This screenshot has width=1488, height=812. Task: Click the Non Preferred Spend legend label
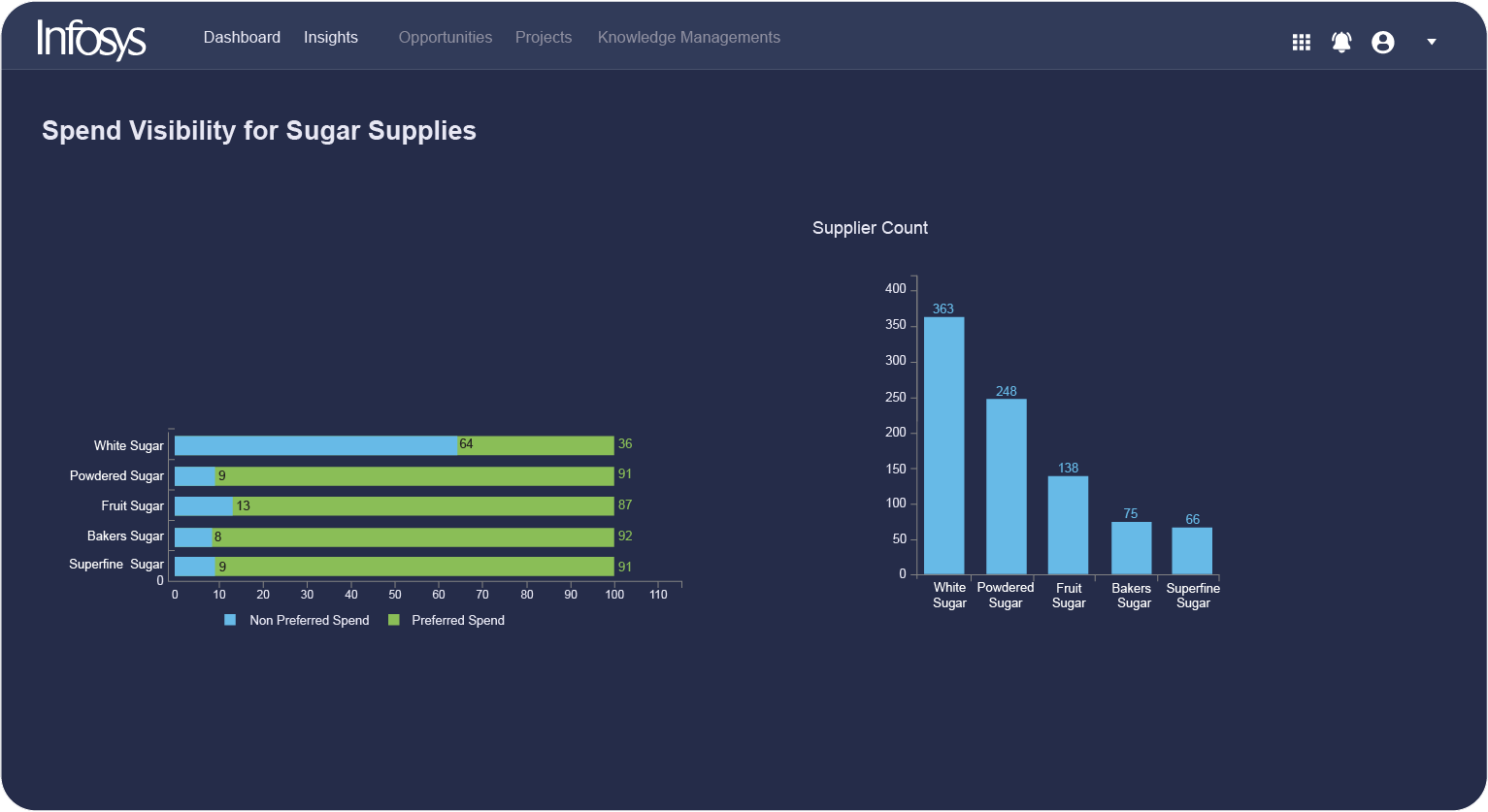coord(309,620)
